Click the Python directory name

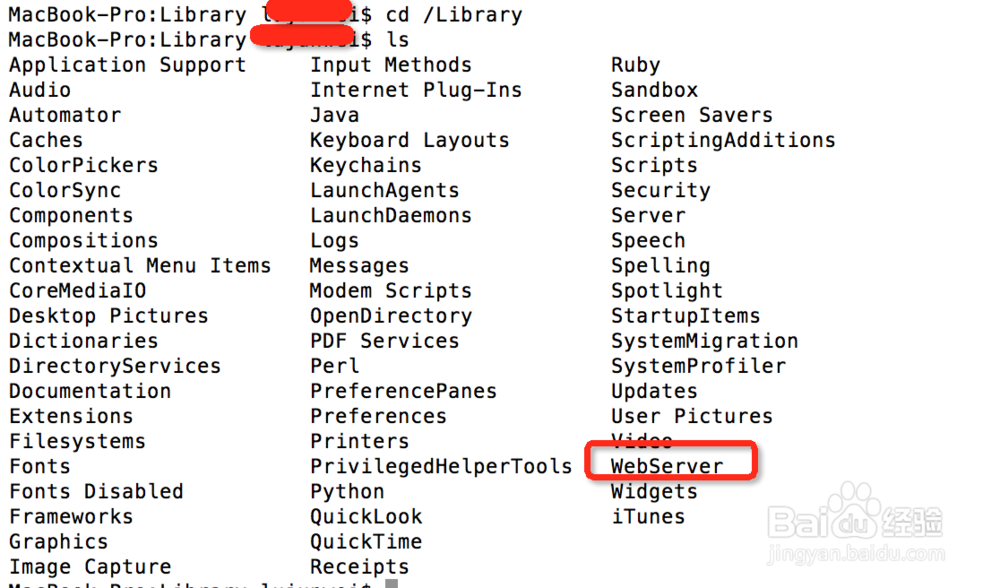(347, 492)
